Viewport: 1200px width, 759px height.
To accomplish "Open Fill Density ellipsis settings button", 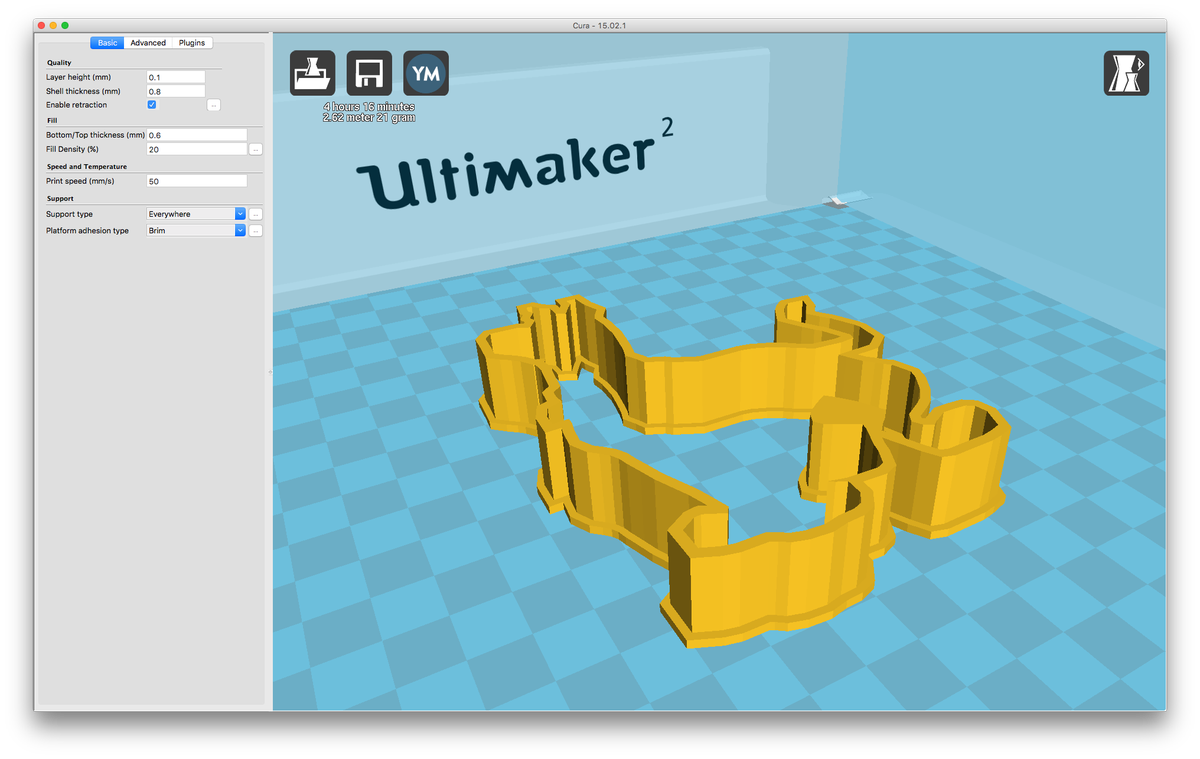I will [256, 149].
